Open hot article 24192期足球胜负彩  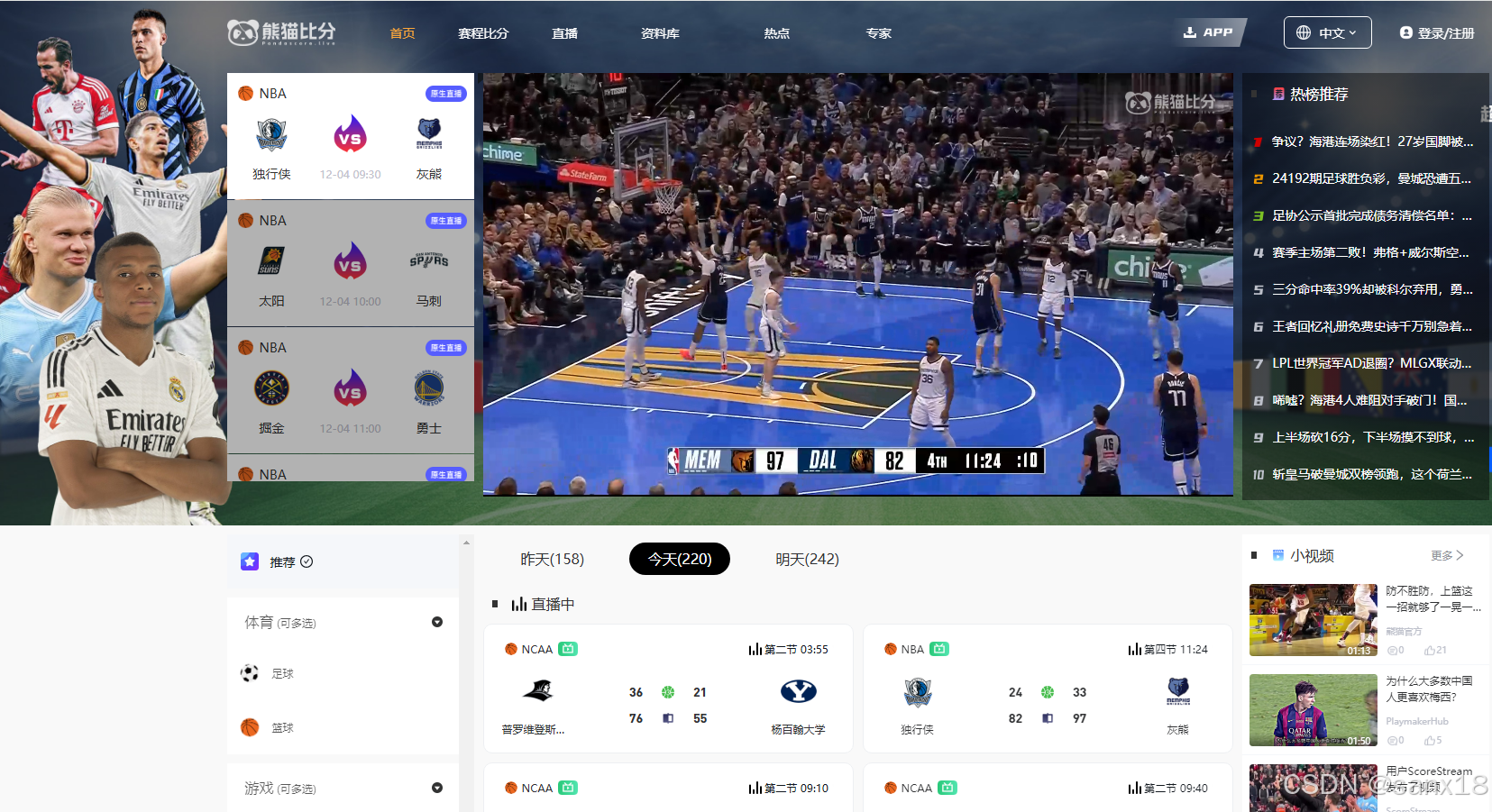click(x=1372, y=178)
